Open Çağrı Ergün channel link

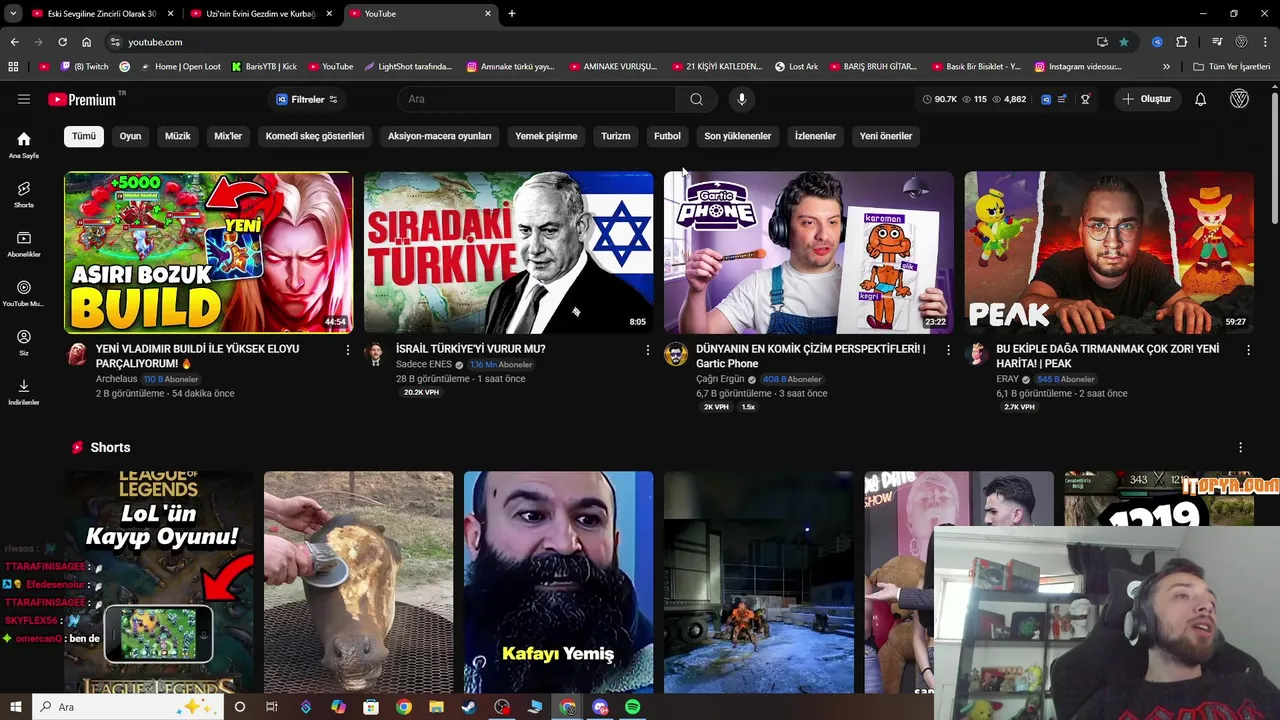click(x=720, y=379)
